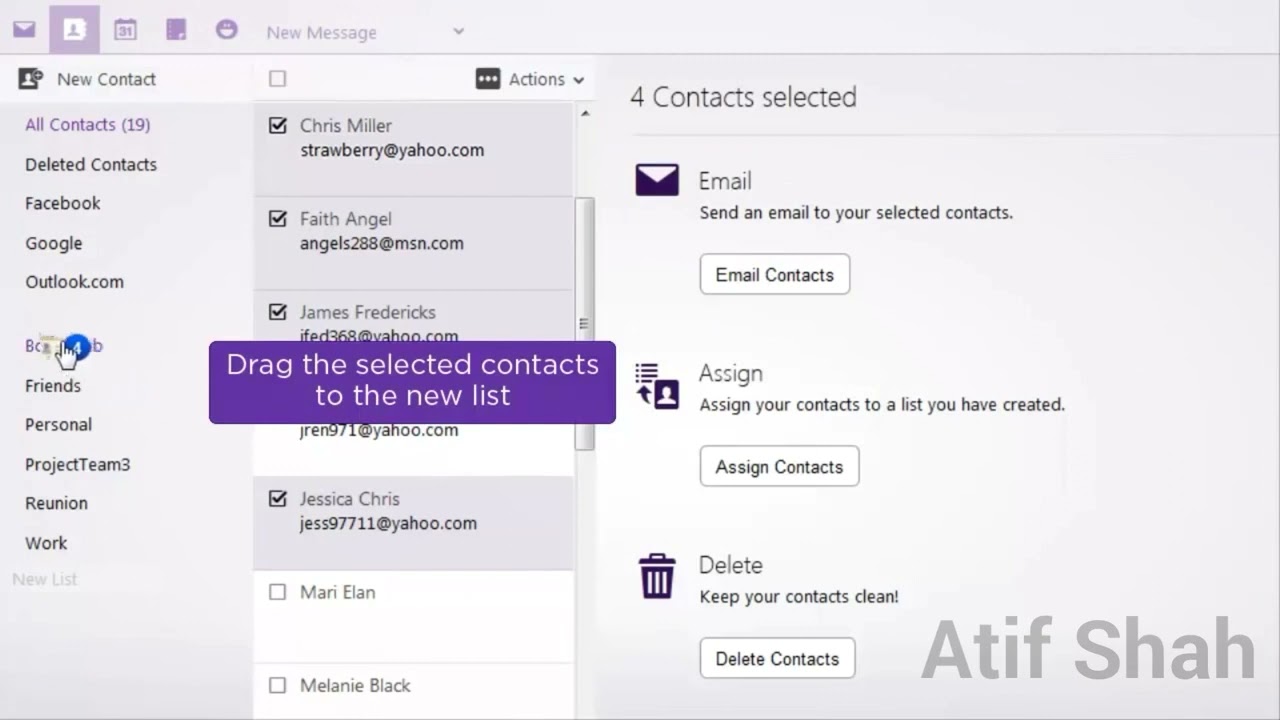
Task: Open the Contacts icon in top bar
Action: click(x=74, y=29)
